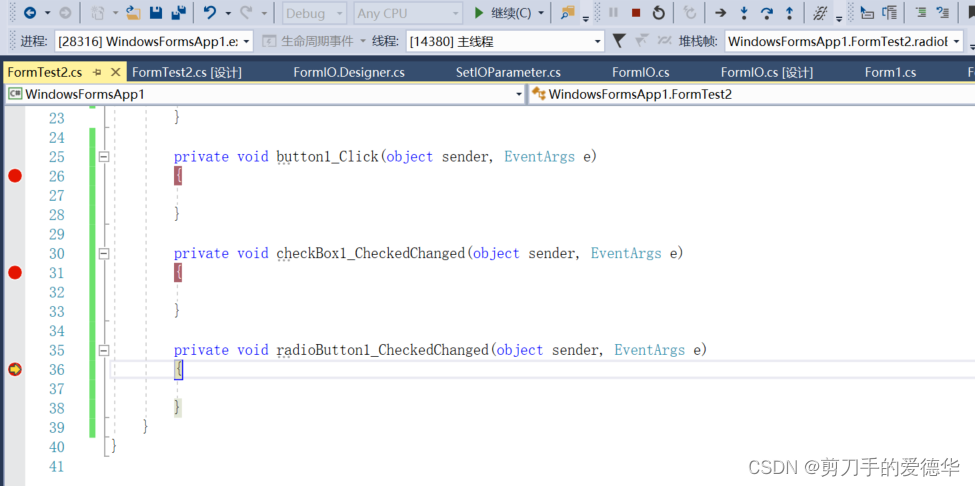Collapse the radioButton1_CheckedChanged method outline
The image size is (975, 486).
coord(104,351)
